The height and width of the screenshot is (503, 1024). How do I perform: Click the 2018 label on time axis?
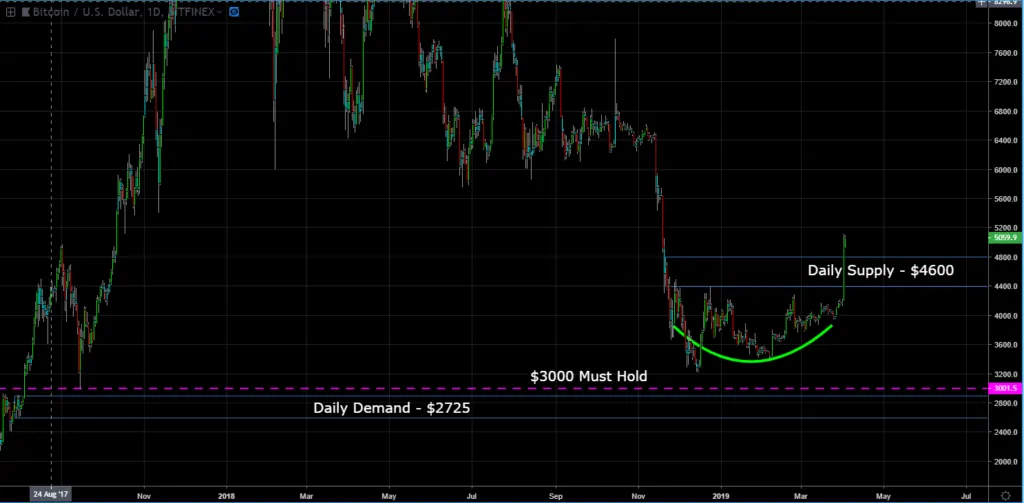coord(226,494)
